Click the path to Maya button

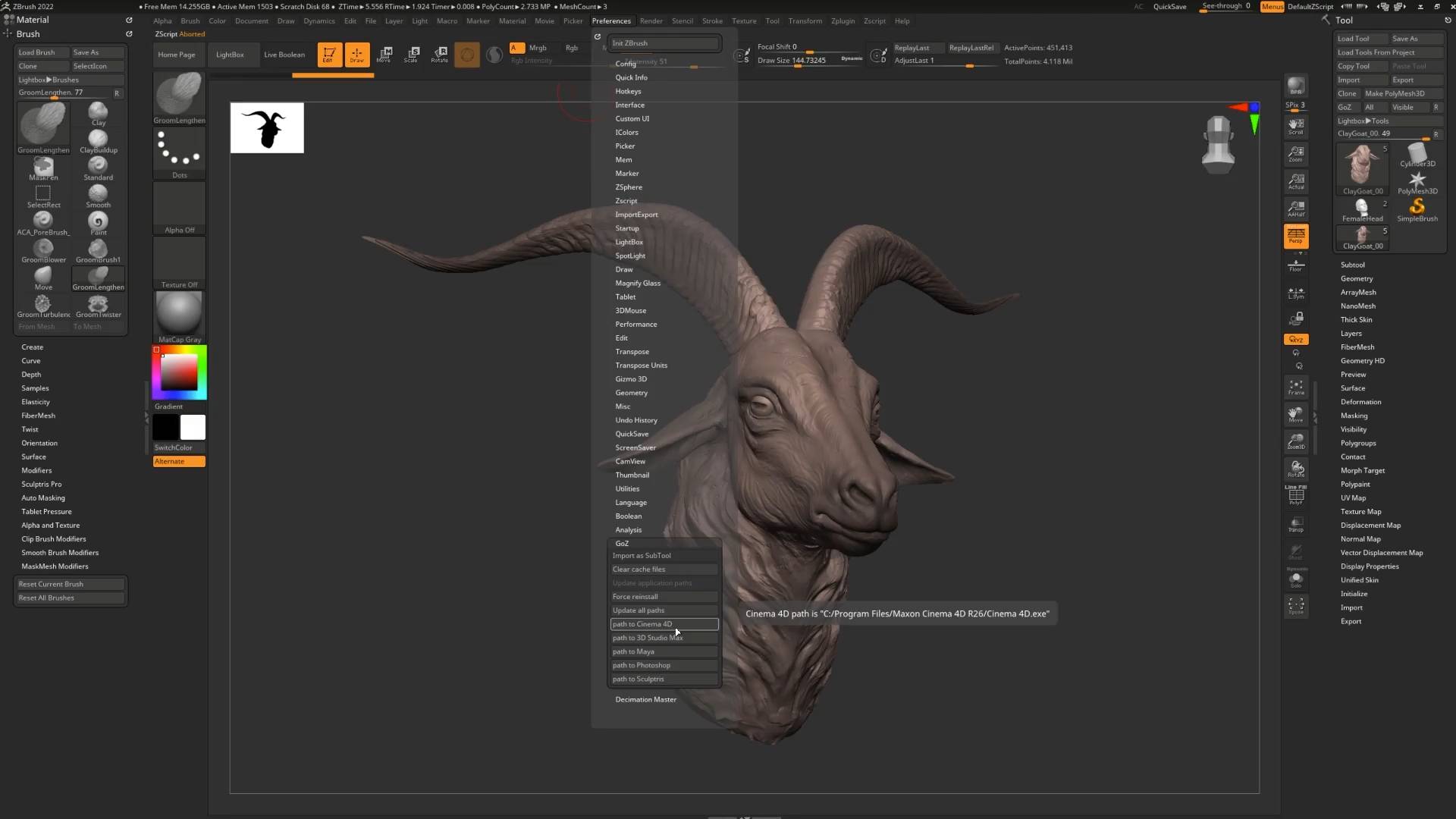click(664, 651)
